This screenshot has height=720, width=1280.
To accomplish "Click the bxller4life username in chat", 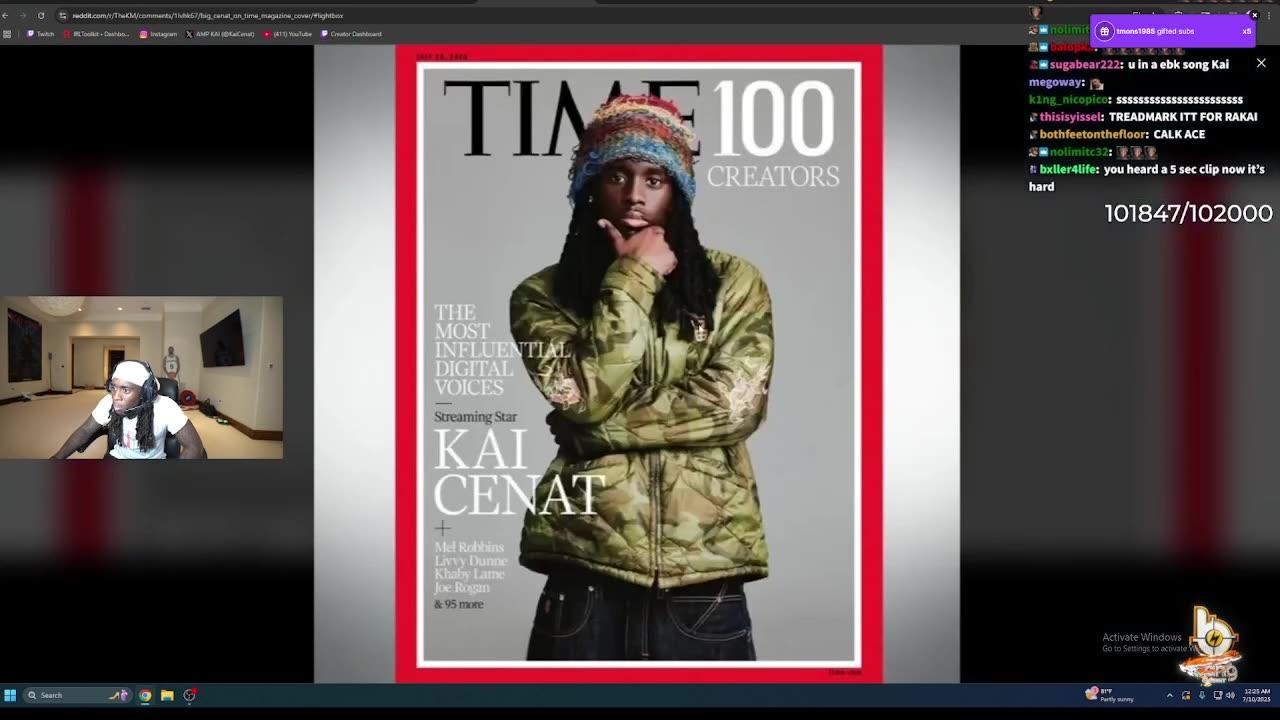I will pyautogui.click(x=1068, y=170).
